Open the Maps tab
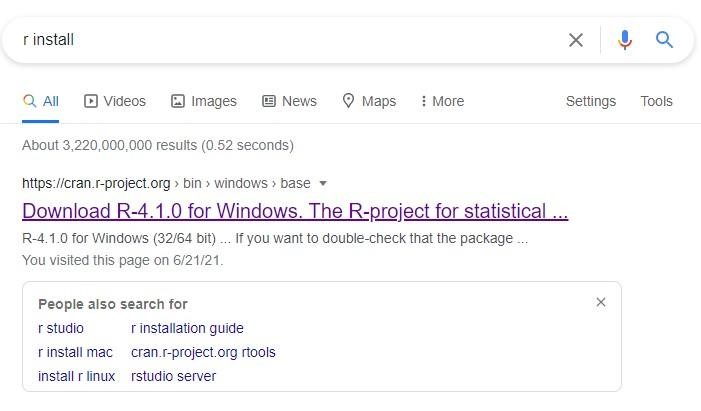Image resolution: width=701 pixels, height=411 pixels. point(369,101)
